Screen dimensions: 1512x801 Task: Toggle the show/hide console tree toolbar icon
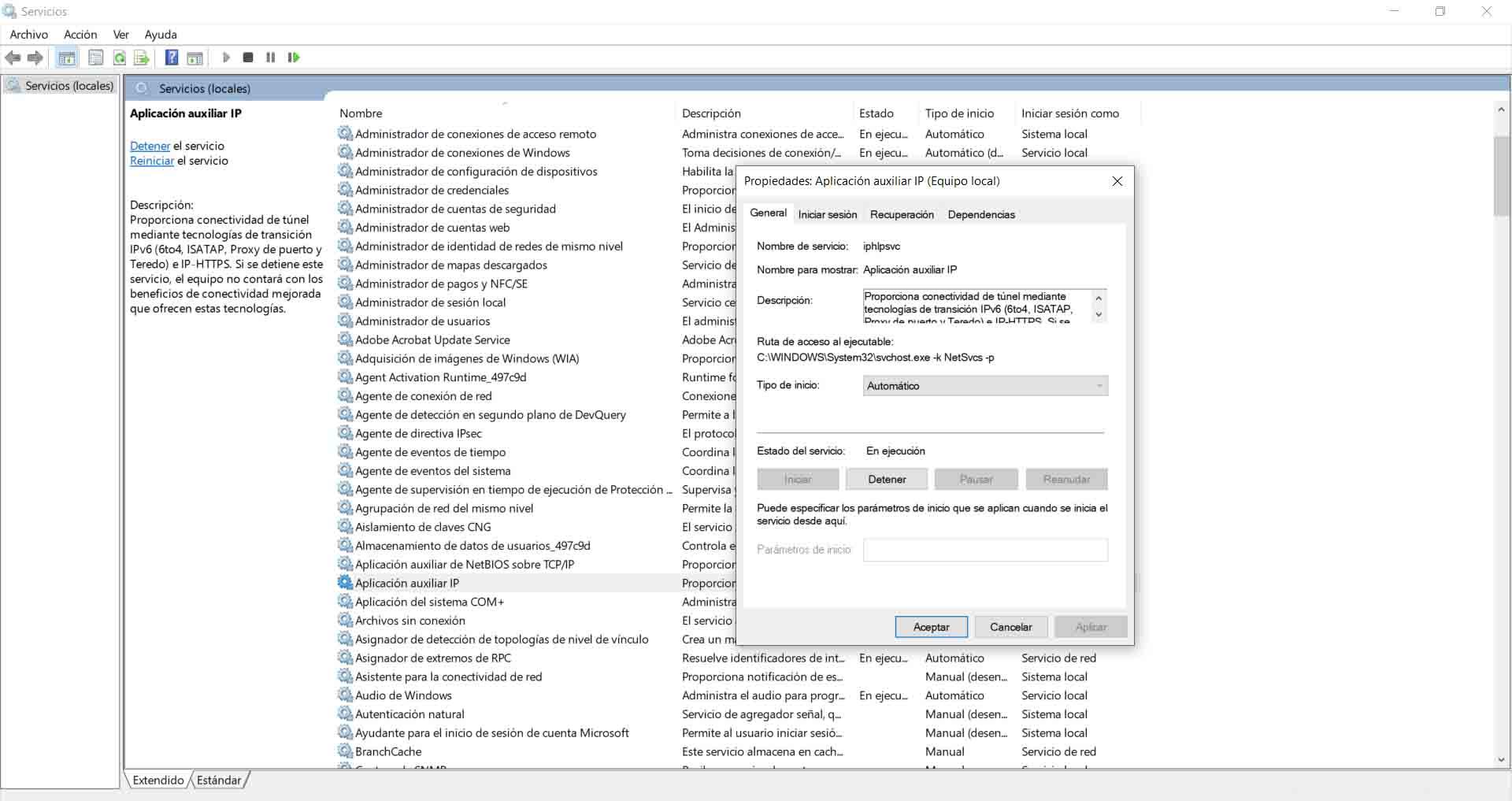click(67, 57)
